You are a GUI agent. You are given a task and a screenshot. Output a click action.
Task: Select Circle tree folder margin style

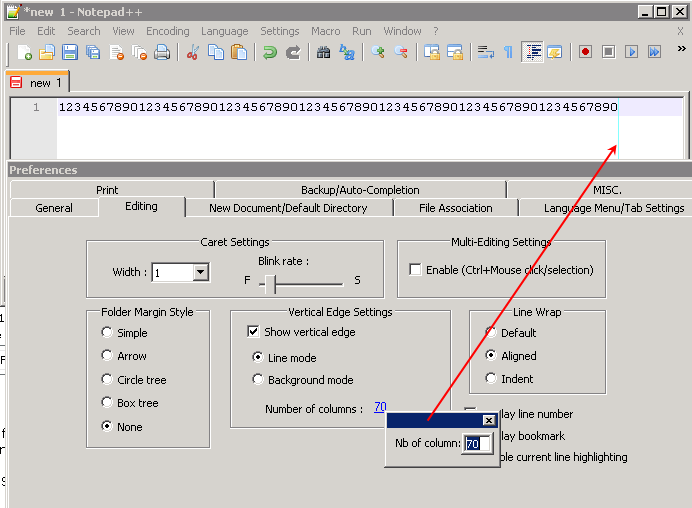(x=107, y=379)
